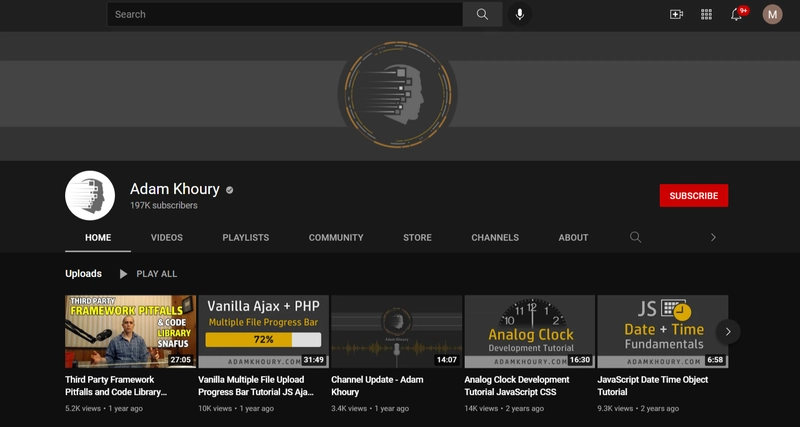The width and height of the screenshot is (800, 427).
Task: Open the Store tab
Action: click(x=417, y=238)
